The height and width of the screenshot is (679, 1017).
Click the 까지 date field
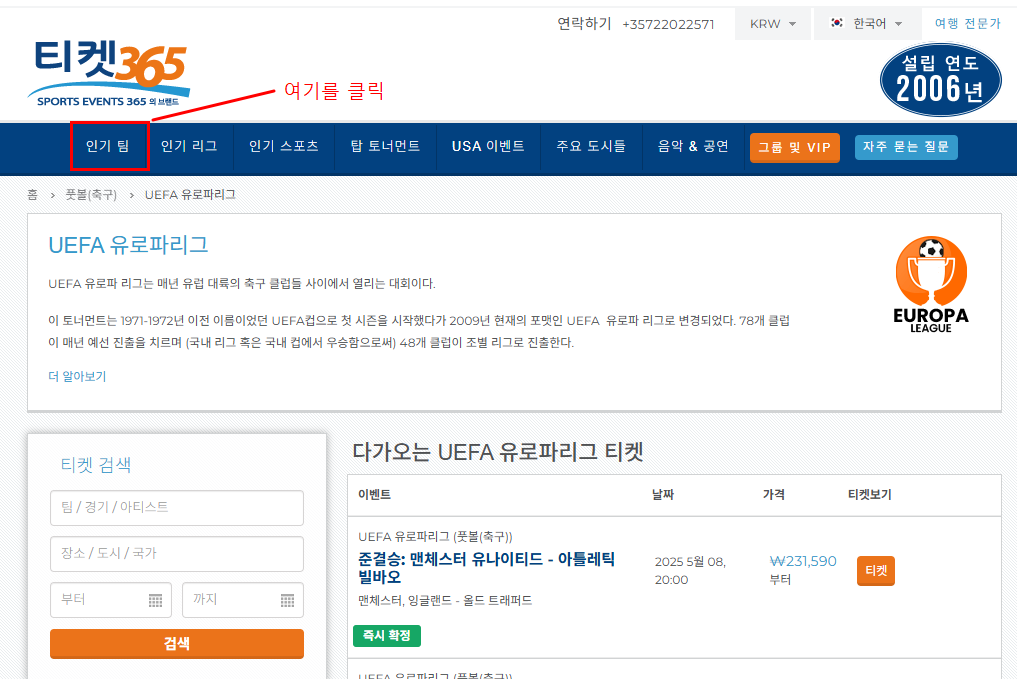243,600
